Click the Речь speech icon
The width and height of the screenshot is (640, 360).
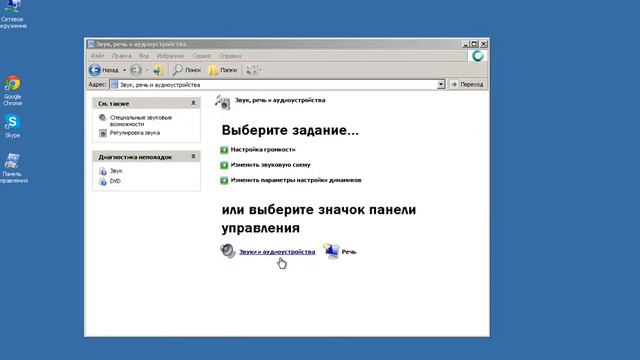pyautogui.click(x=331, y=251)
